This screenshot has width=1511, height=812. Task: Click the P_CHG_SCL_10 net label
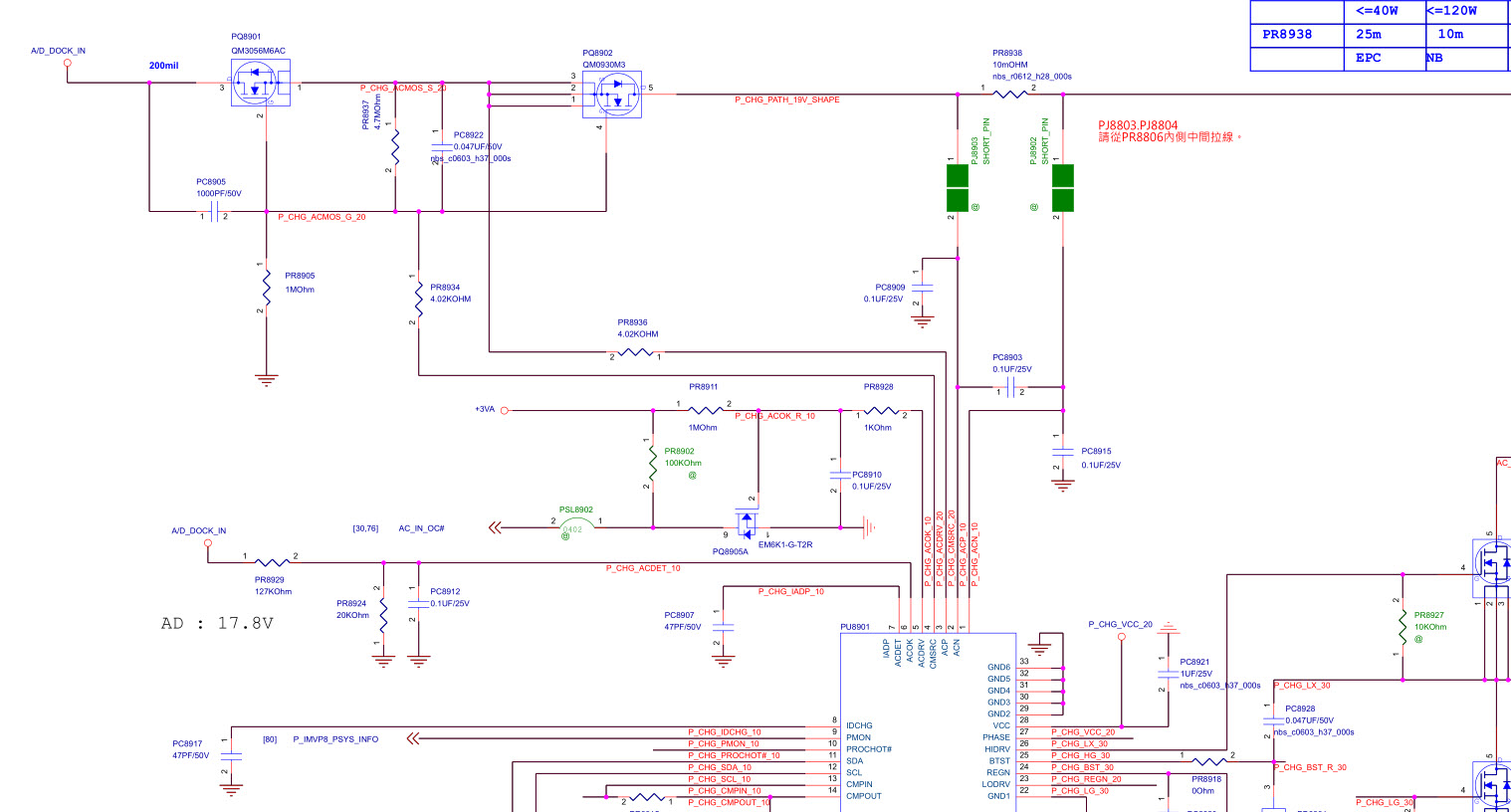pyautogui.click(x=720, y=779)
